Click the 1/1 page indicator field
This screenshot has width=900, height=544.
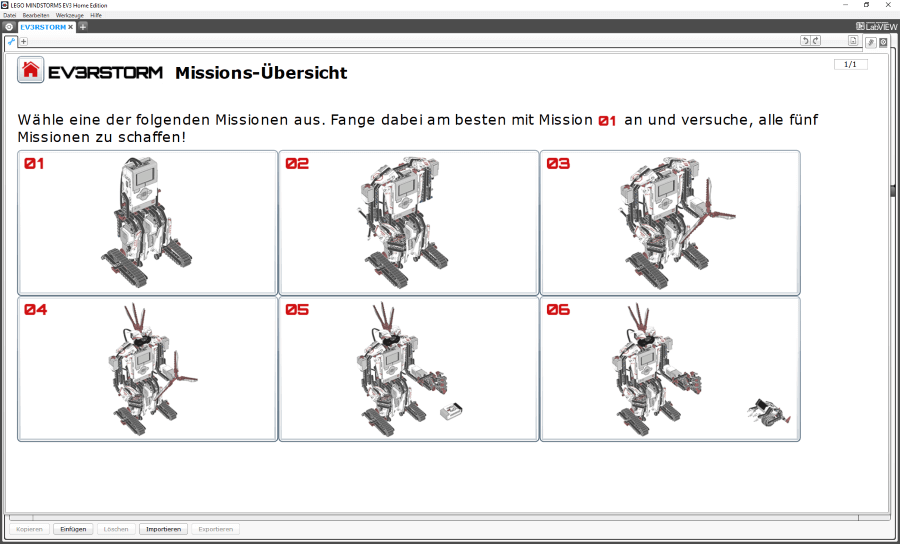click(851, 64)
